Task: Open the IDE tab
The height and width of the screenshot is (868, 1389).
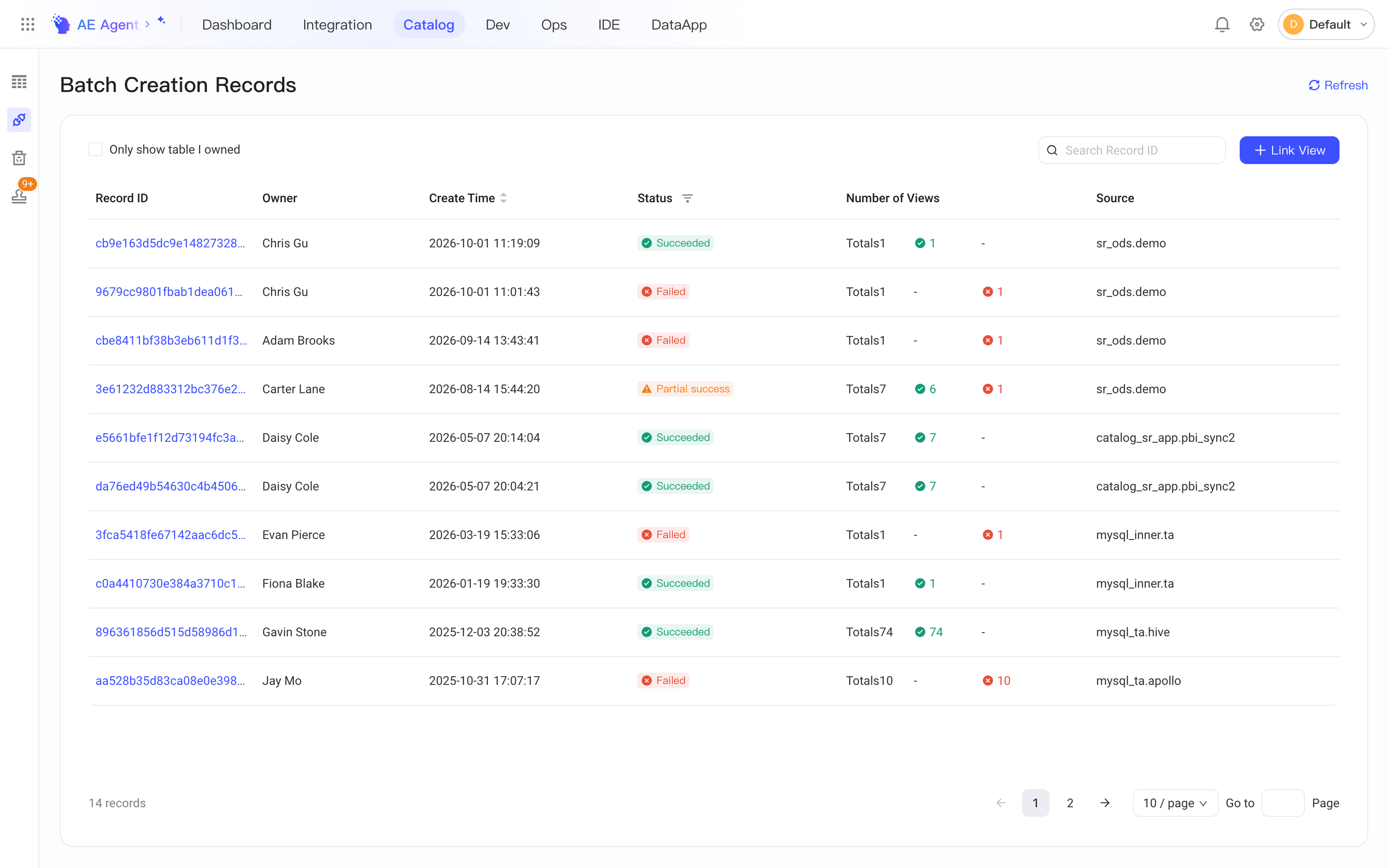Action: point(609,24)
